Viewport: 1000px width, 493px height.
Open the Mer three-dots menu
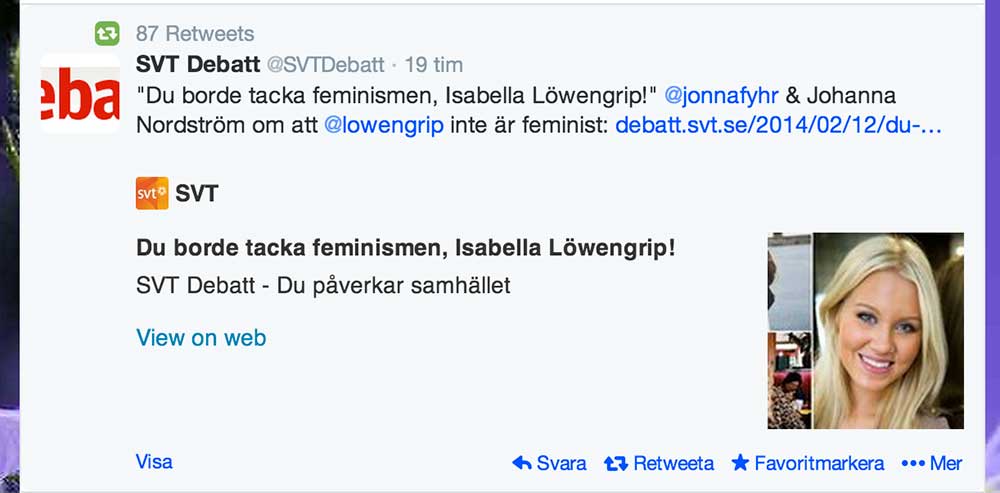point(932,463)
